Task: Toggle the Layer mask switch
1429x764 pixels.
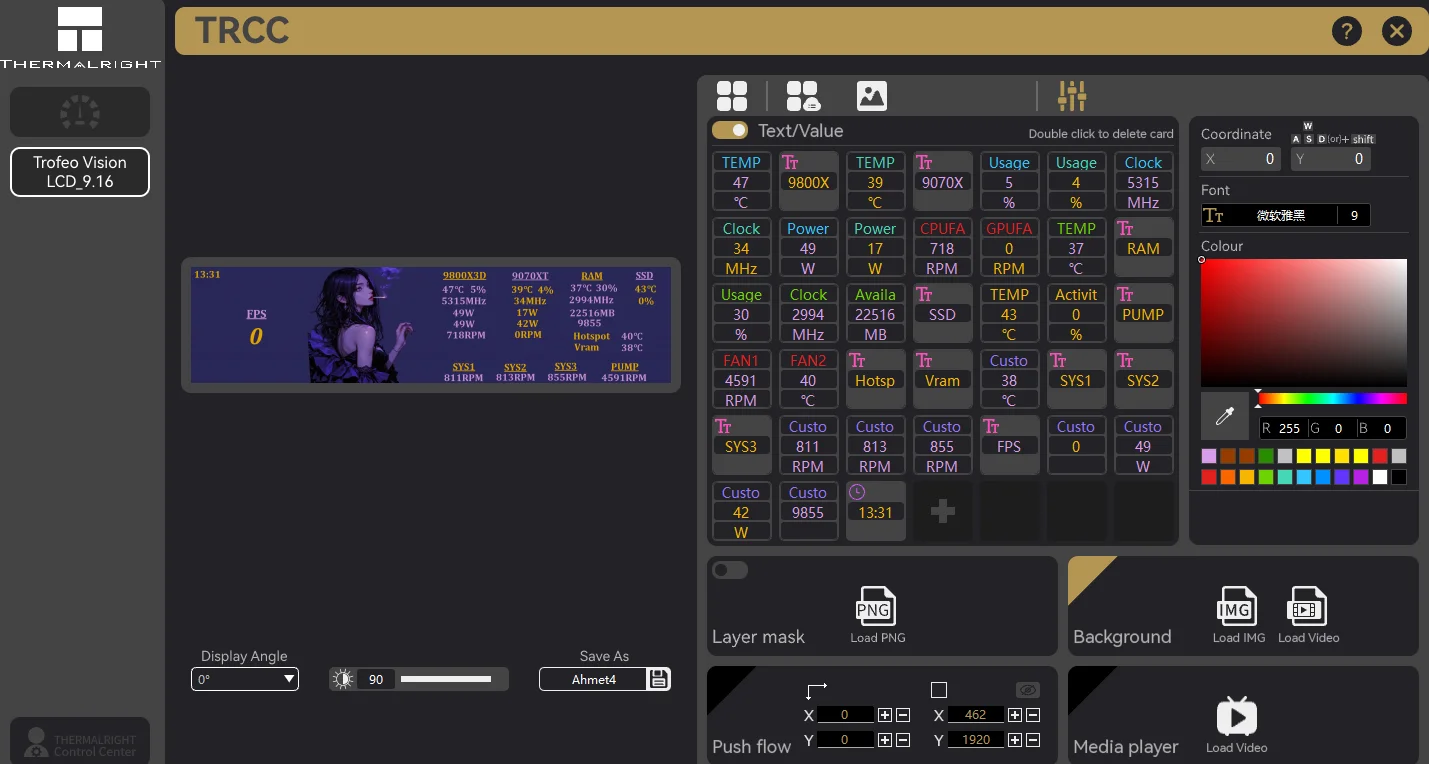Action: click(730, 570)
